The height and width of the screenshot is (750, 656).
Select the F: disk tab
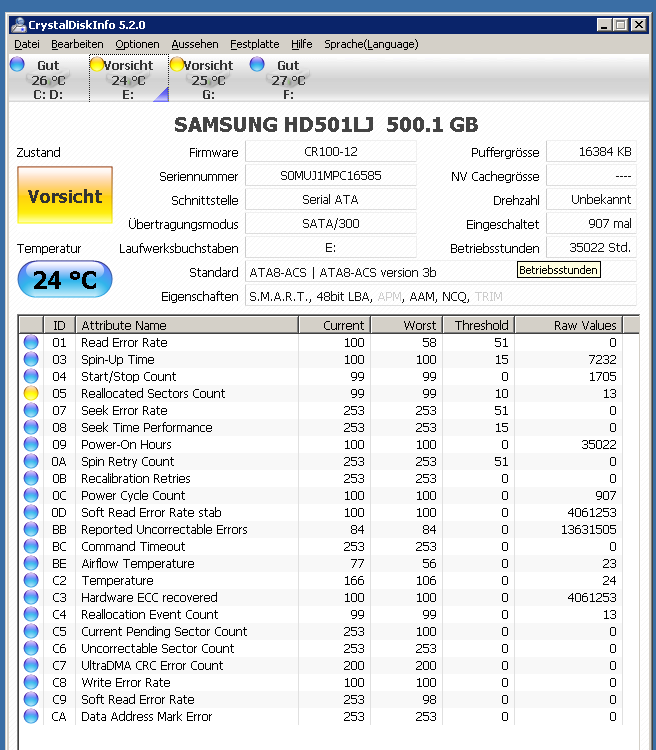pyautogui.click(x=288, y=78)
